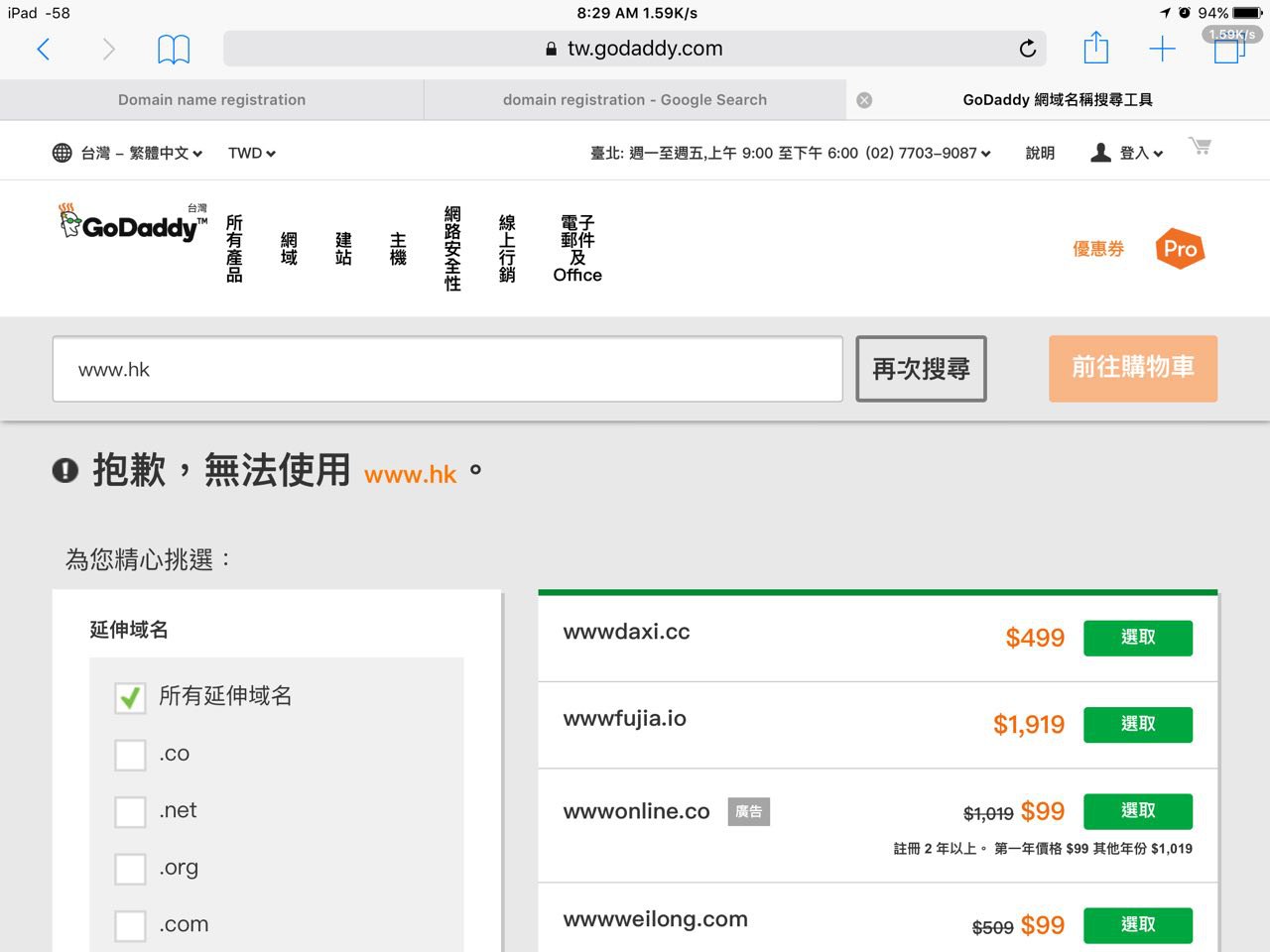1270x952 pixels.
Task: Open 建站 navigation menu
Action: pyautogui.click(x=343, y=249)
